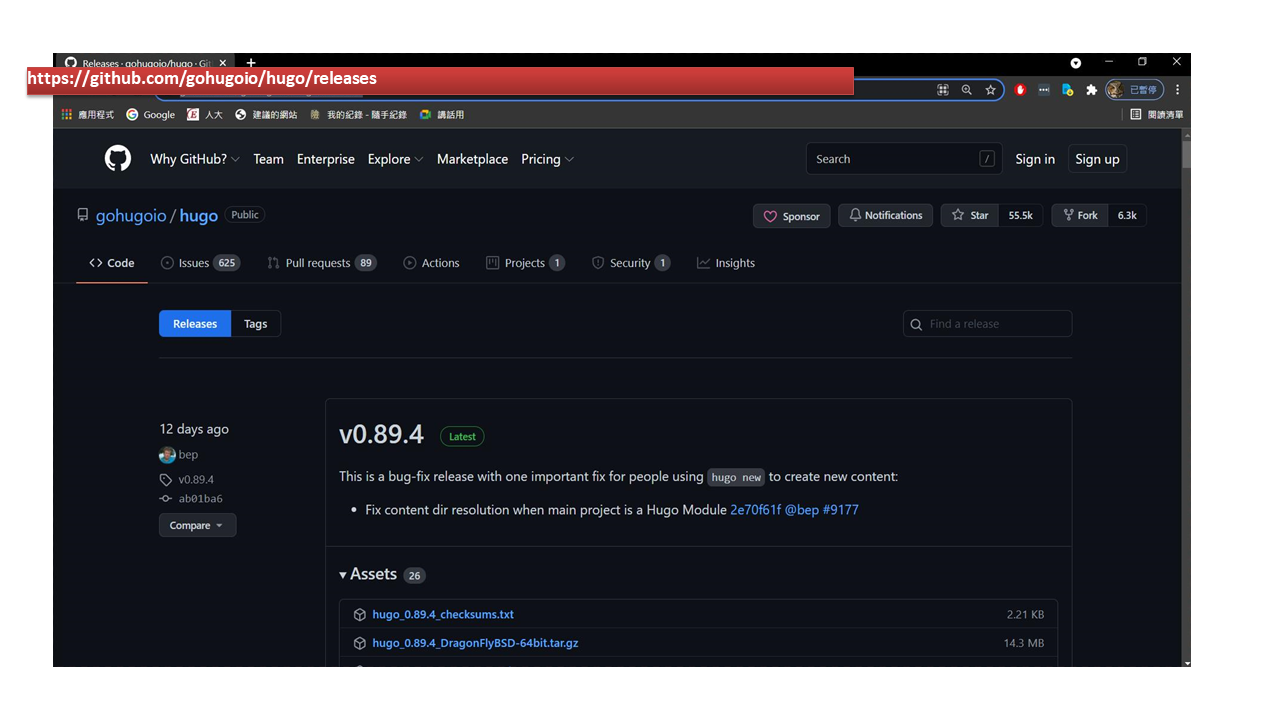
Task: Open the hugo repository link
Action: [x=199, y=216]
